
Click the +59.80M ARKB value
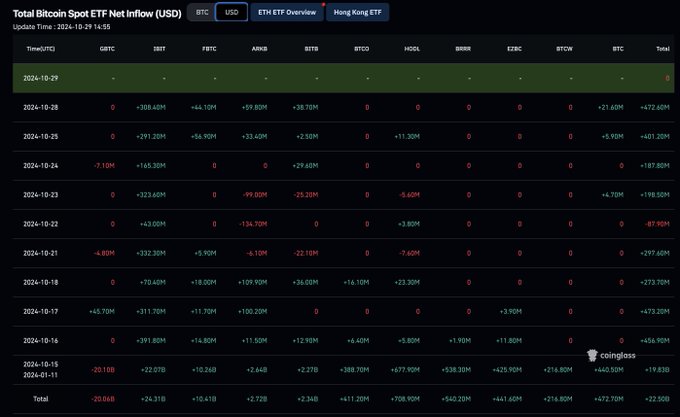tap(254, 108)
